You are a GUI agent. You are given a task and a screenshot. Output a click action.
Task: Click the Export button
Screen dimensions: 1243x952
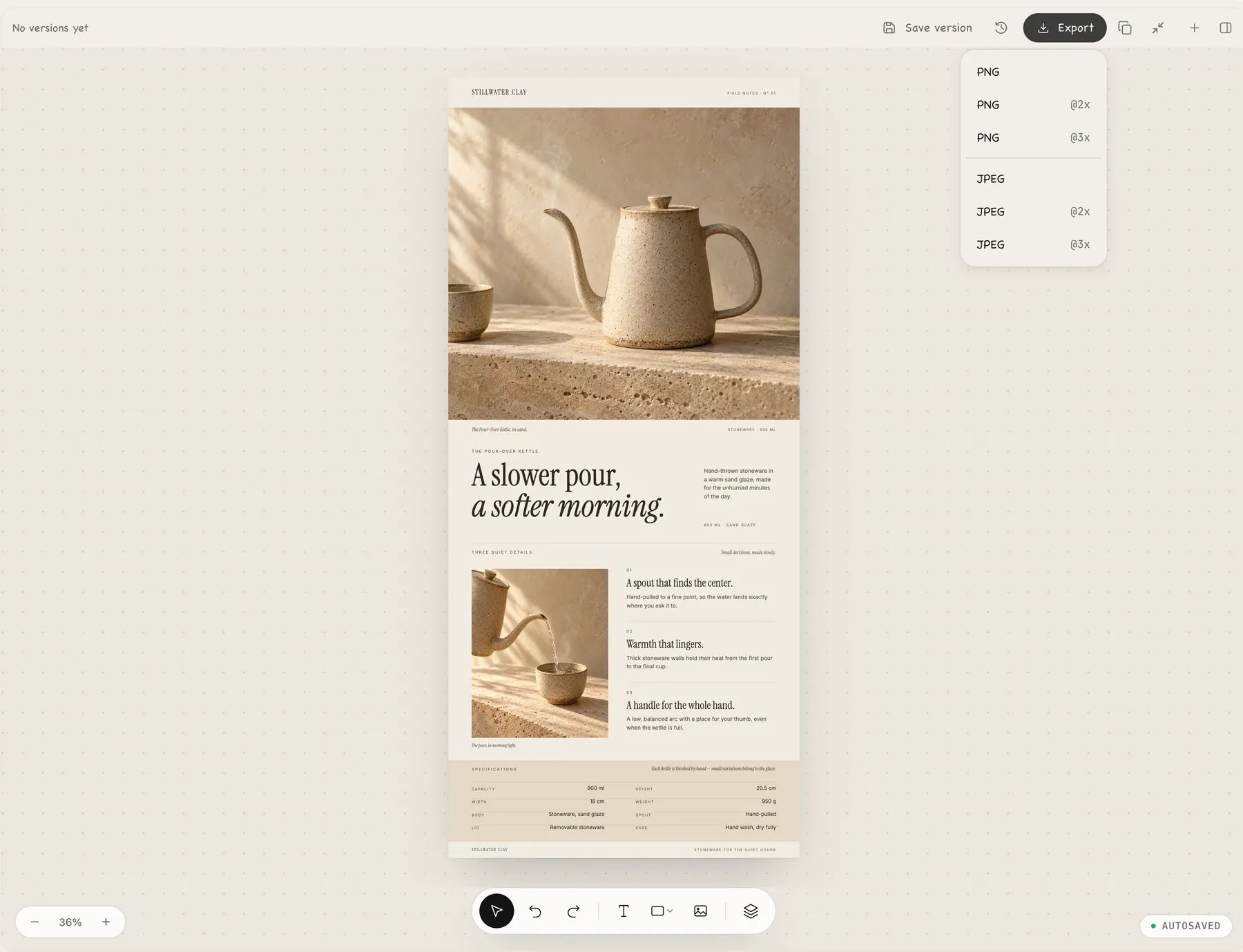[1064, 28]
